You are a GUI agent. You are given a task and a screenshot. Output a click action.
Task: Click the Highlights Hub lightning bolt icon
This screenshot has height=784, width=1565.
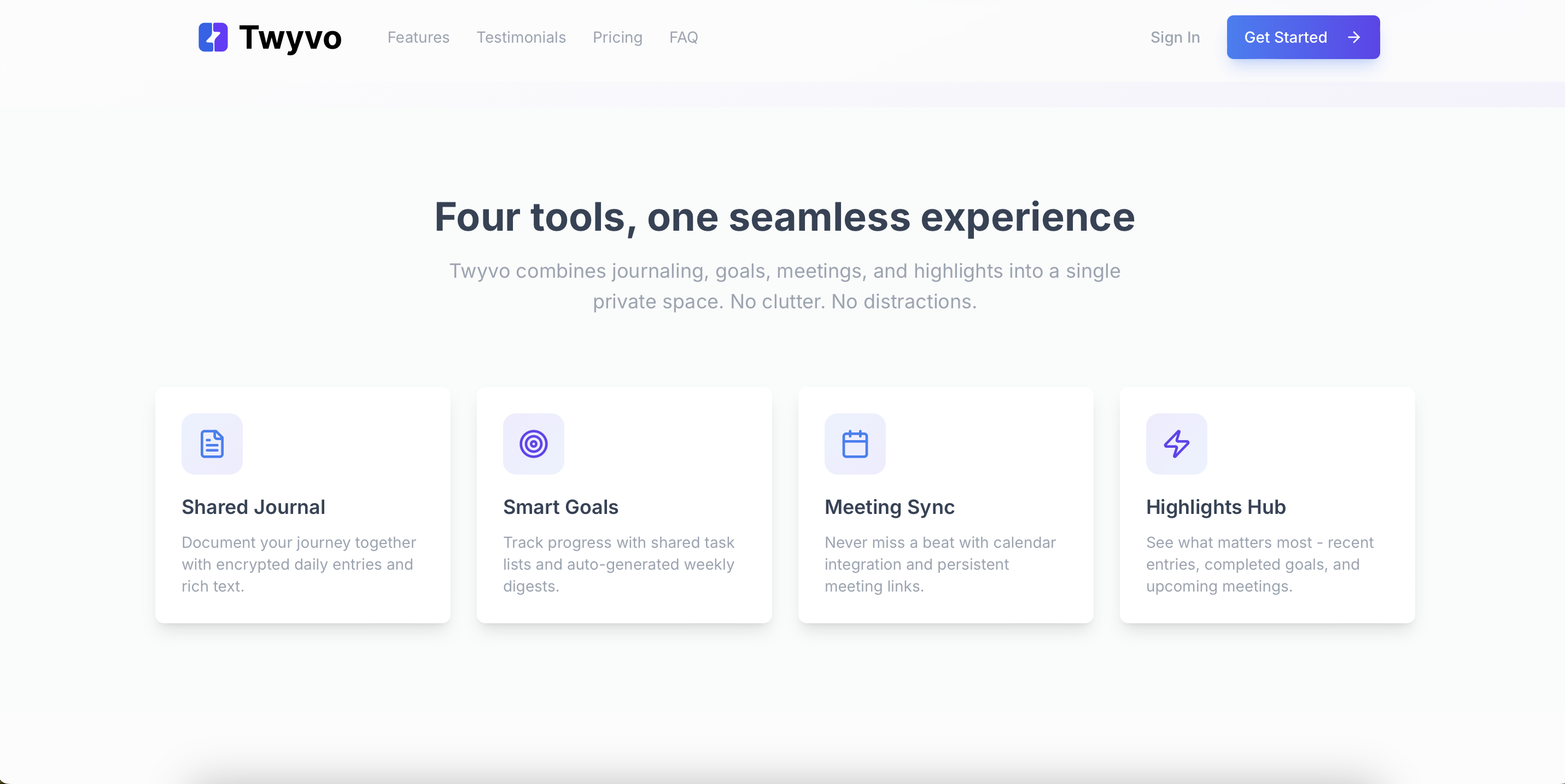pos(1176,444)
